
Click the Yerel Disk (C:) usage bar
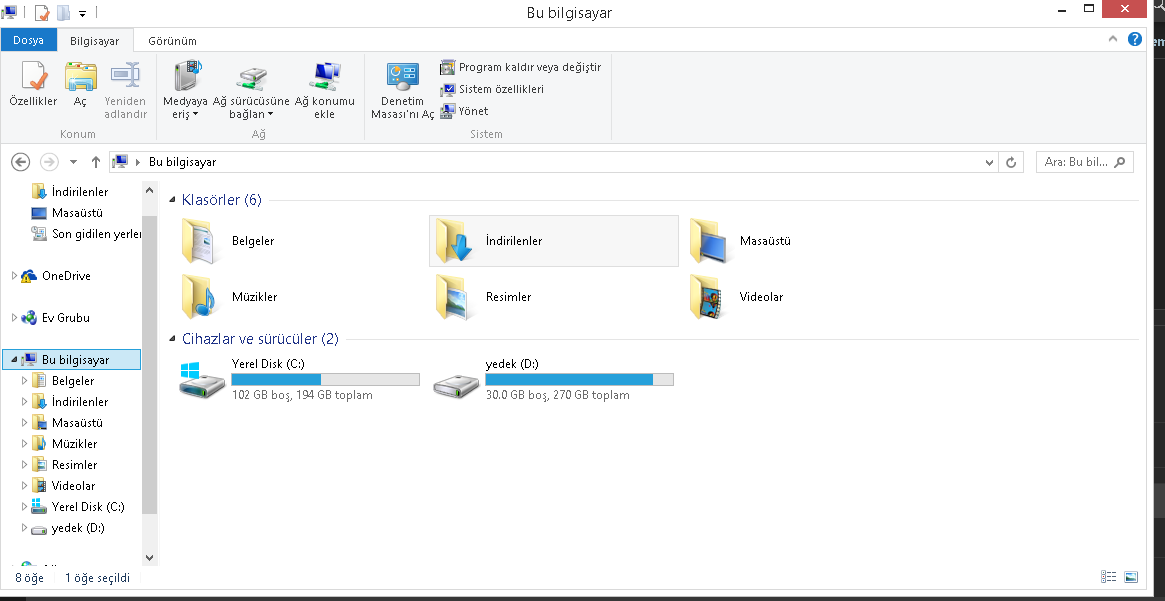(x=325, y=380)
